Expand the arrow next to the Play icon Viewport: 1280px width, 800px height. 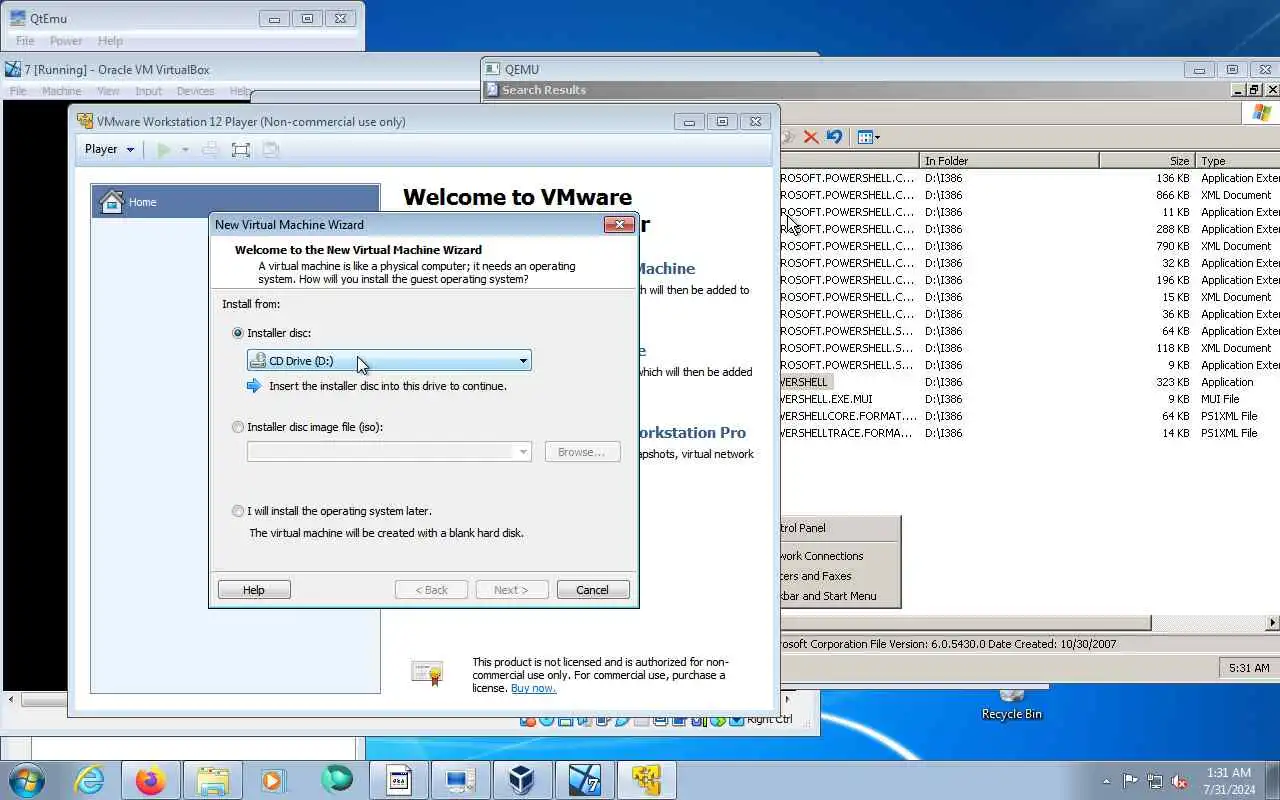[185, 150]
